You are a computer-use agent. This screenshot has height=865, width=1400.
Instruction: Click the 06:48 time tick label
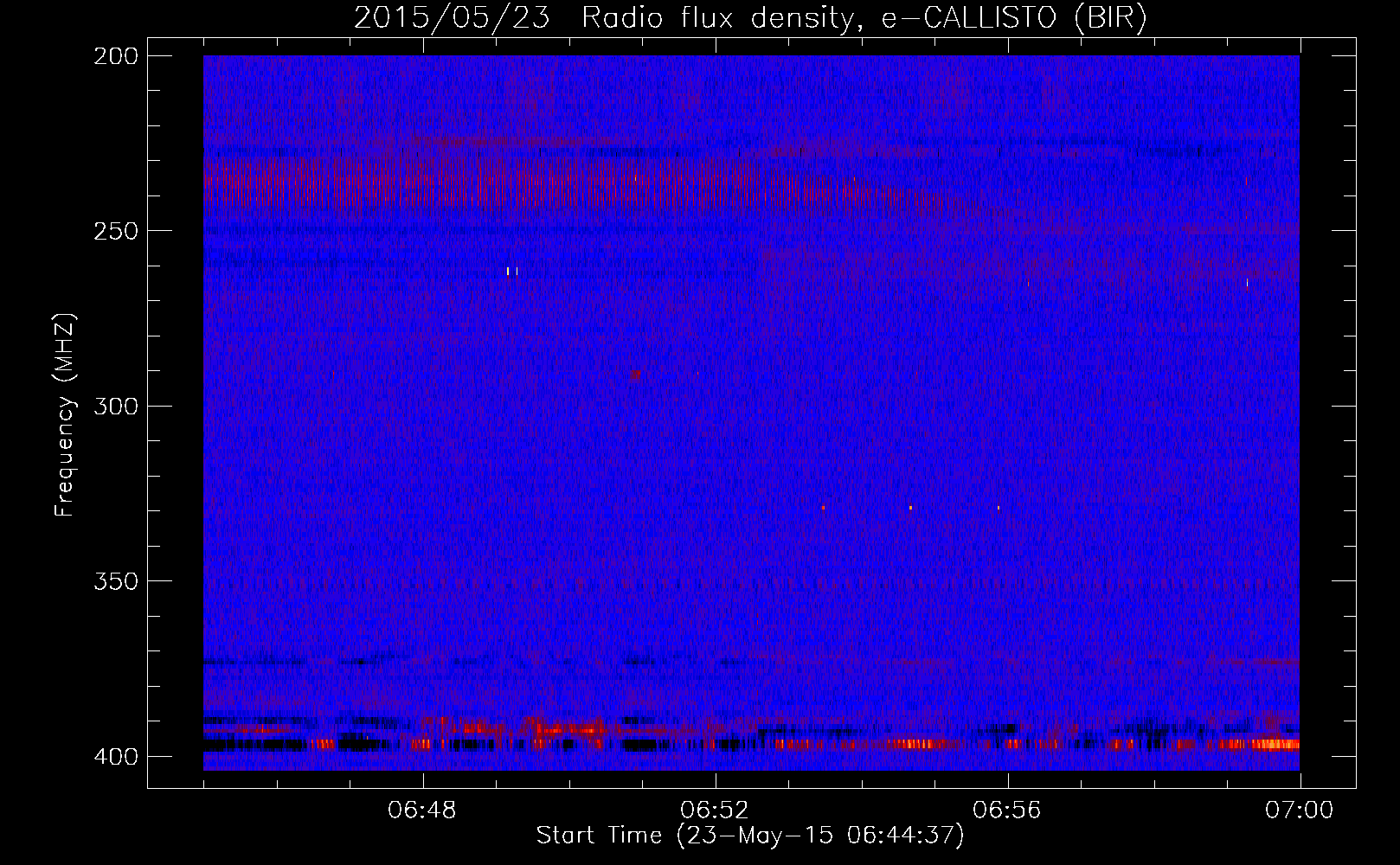click(422, 811)
